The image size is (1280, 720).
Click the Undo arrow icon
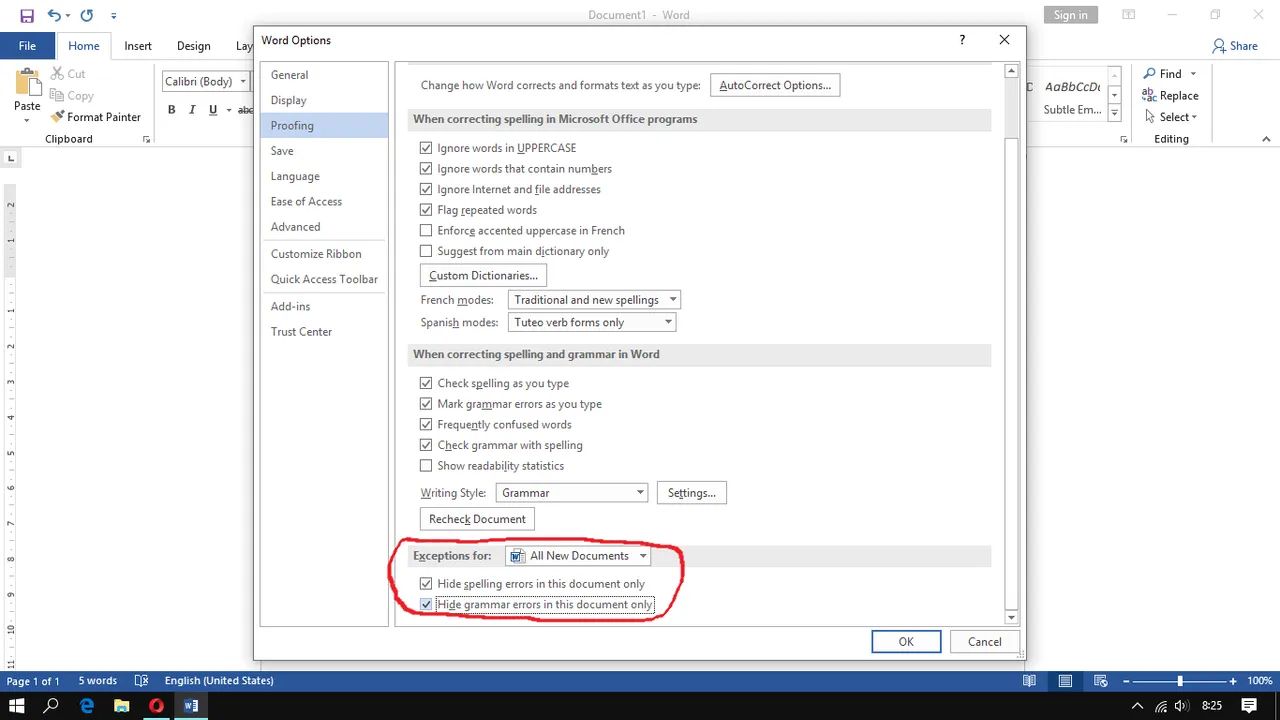[54, 15]
